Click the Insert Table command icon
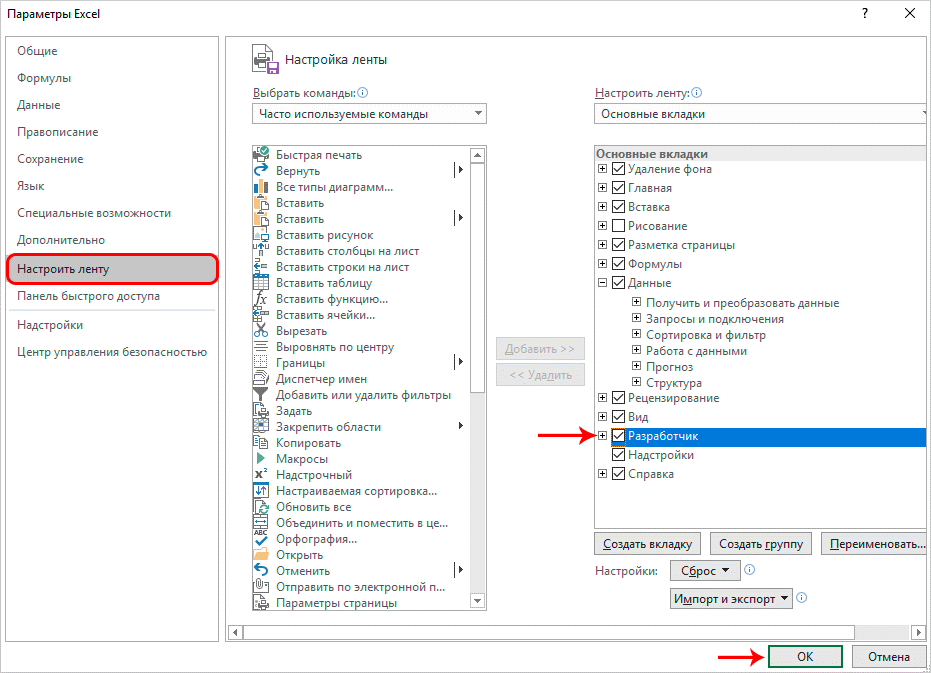Screen dimensions: 931x673 click(262, 283)
